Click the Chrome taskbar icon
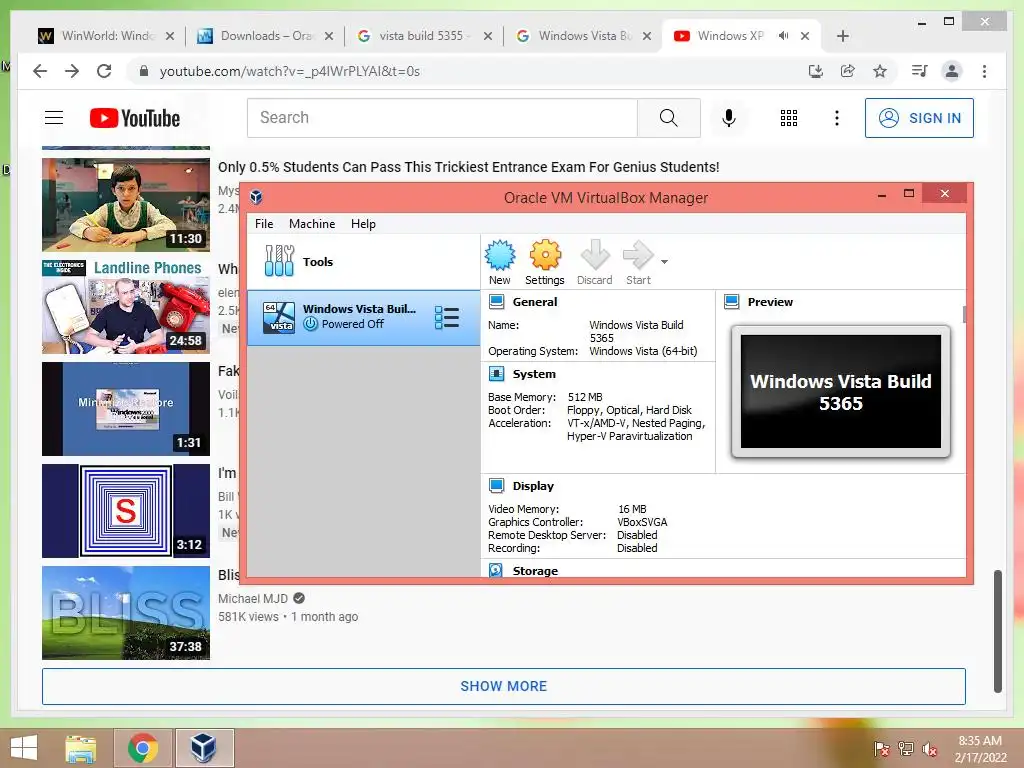Viewport: 1024px width, 768px height. tap(142, 748)
